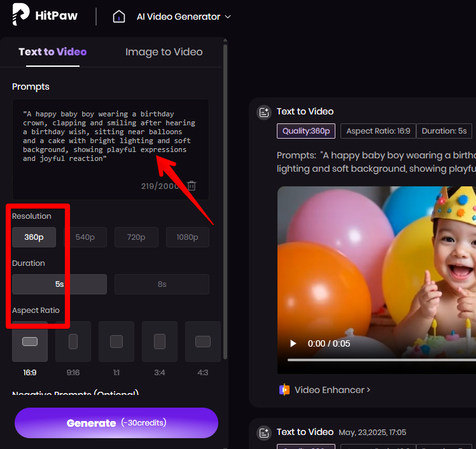Select 360p resolution
Viewport: 476px width, 449px height.
[34, 237]
